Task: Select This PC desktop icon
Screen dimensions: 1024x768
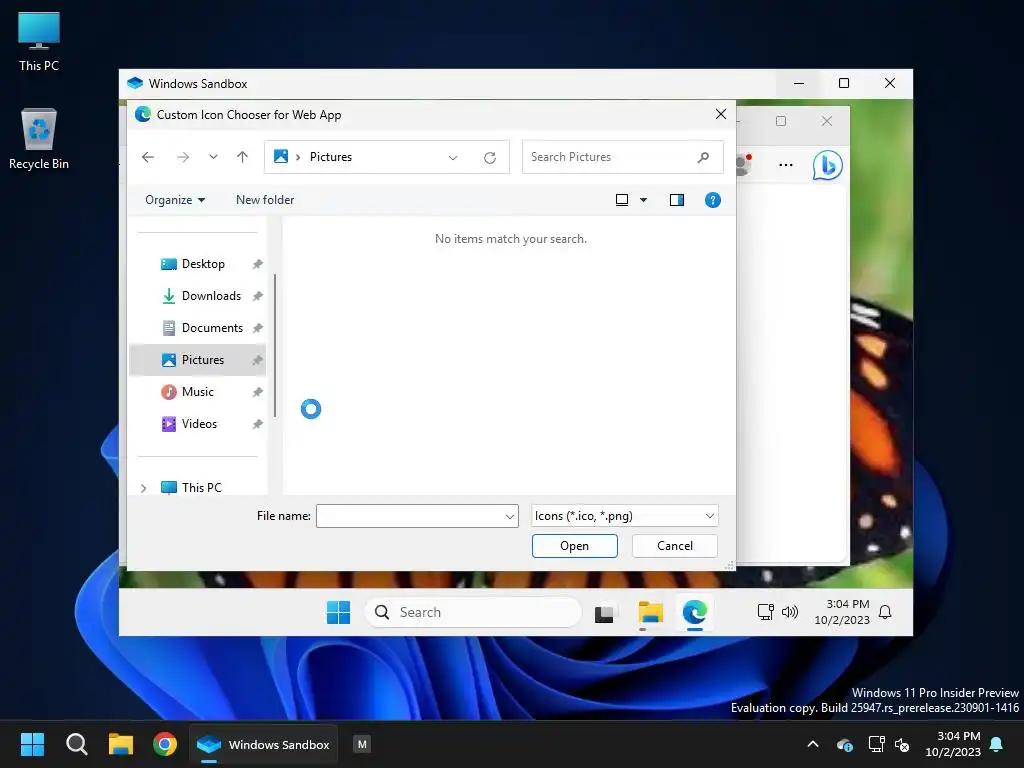Action: coord(39,42)
